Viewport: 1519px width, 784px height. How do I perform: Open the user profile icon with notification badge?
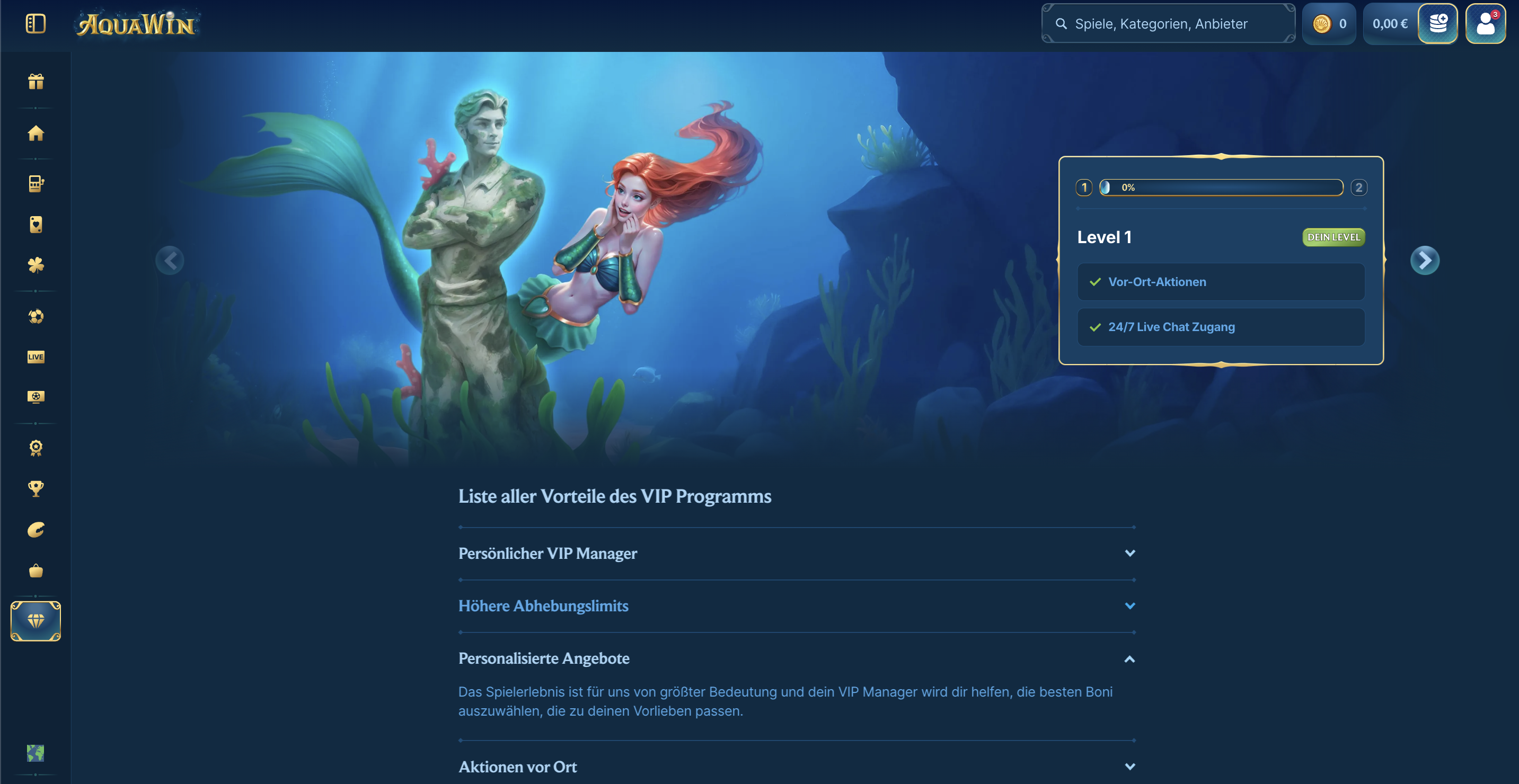tap(1486, 24)
